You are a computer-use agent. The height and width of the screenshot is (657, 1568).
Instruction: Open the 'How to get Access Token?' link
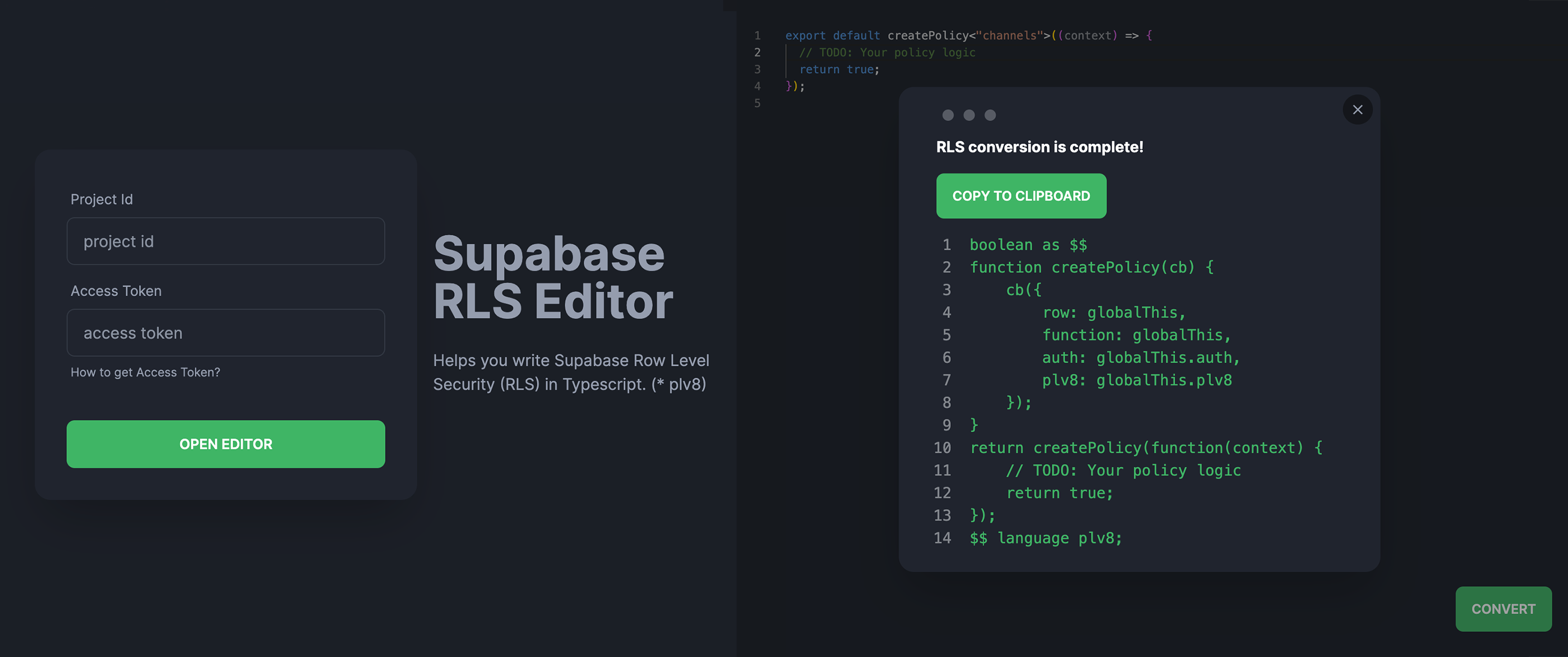(x=145, y=373)
